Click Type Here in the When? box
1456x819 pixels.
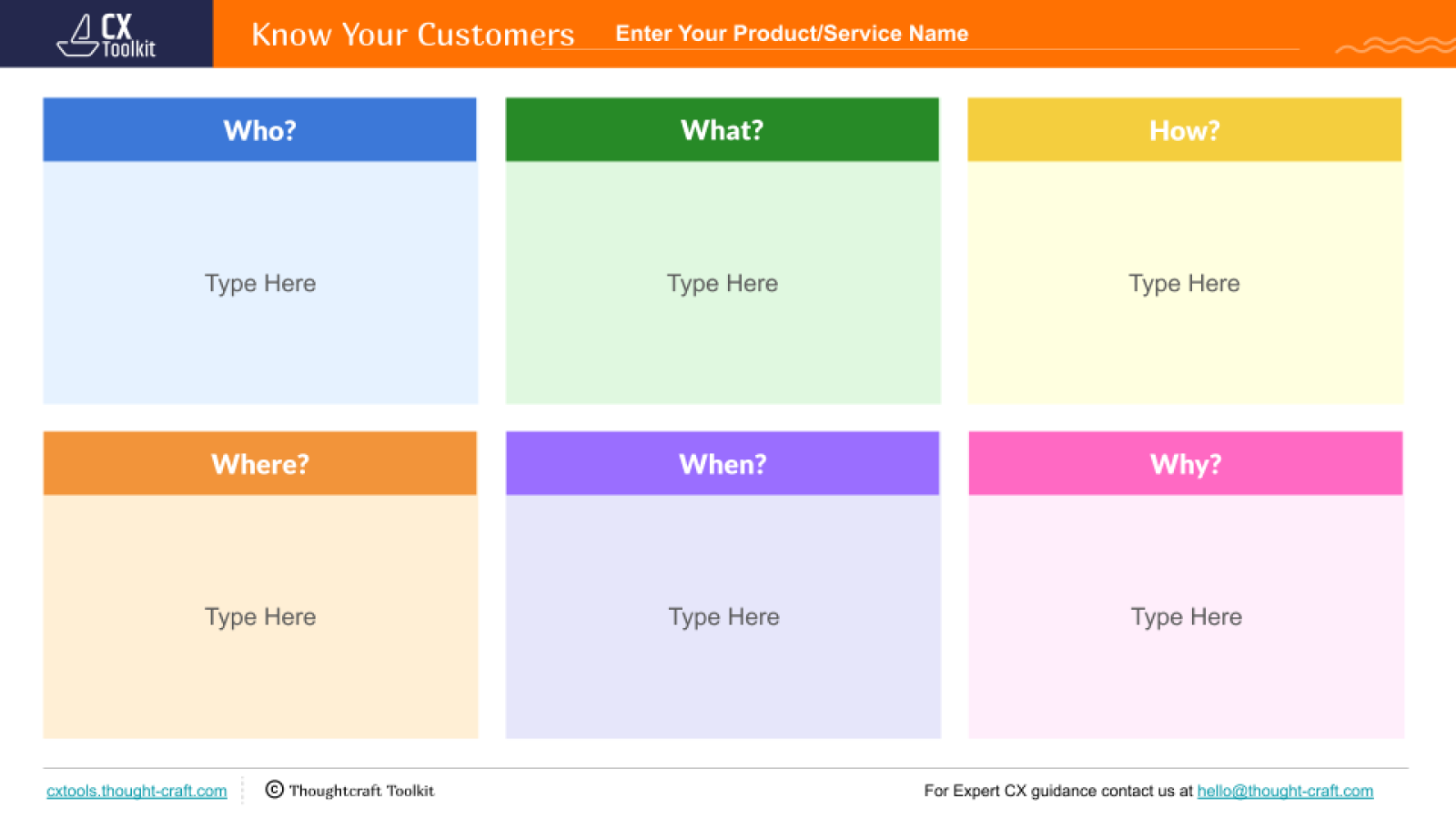pyautogui.click(x=723, y=617)
